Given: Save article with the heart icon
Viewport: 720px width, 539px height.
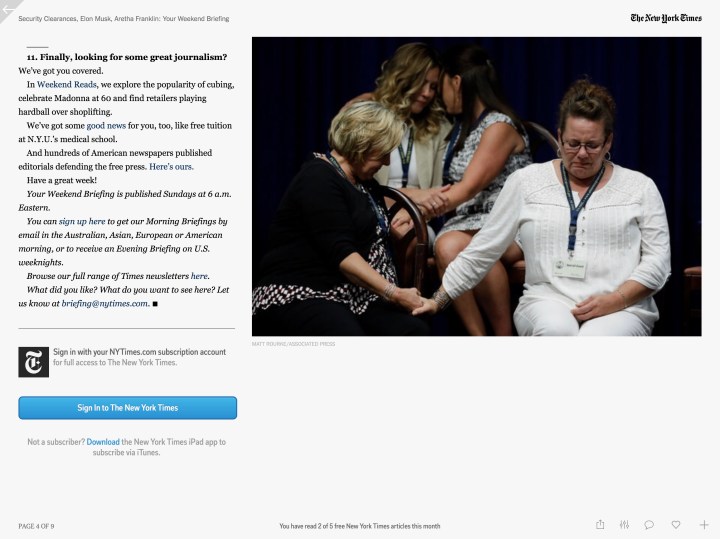Looking at the screenshot, I should (676, 525).
